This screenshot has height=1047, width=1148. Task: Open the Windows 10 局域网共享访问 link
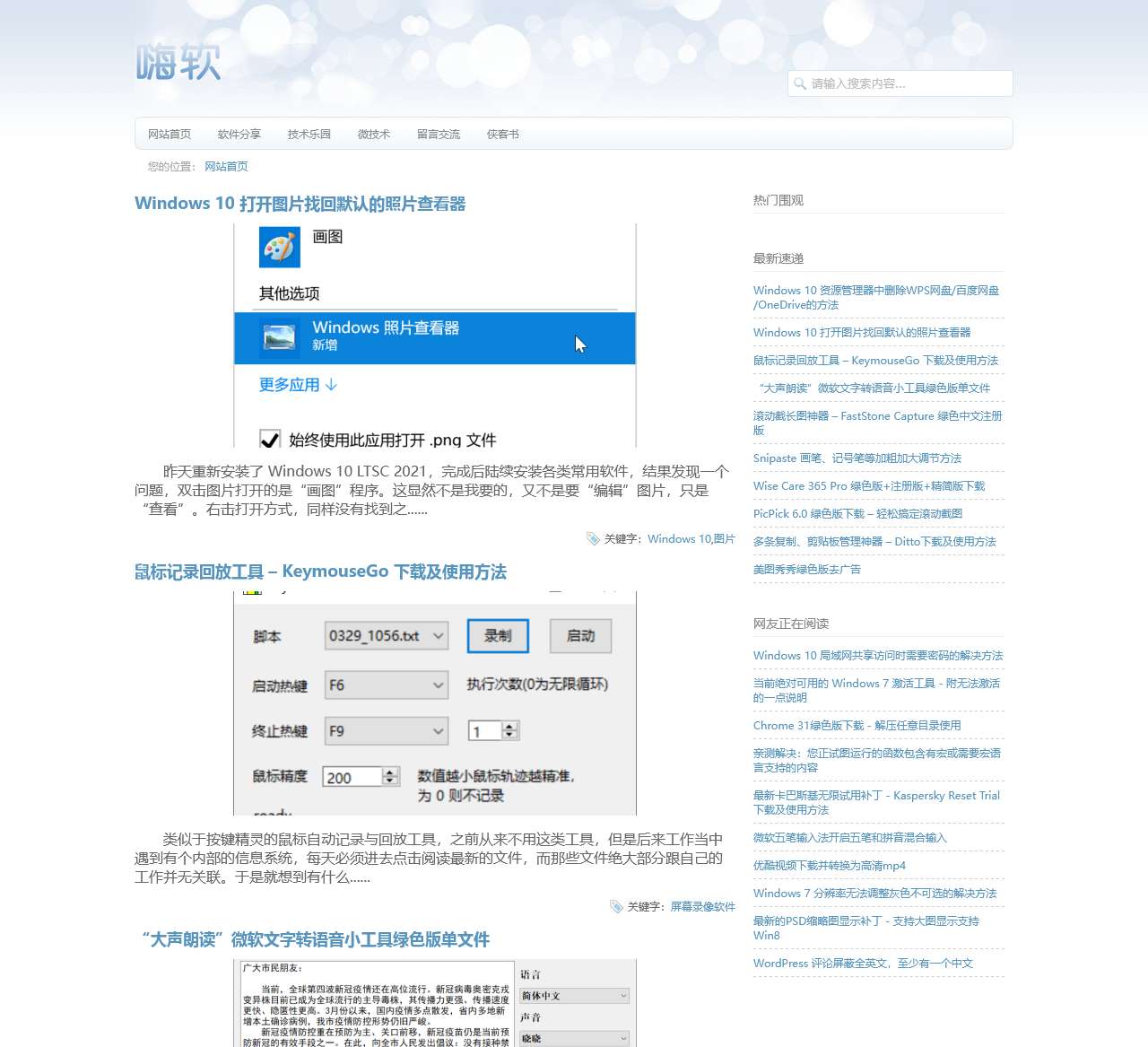point(878,655)
